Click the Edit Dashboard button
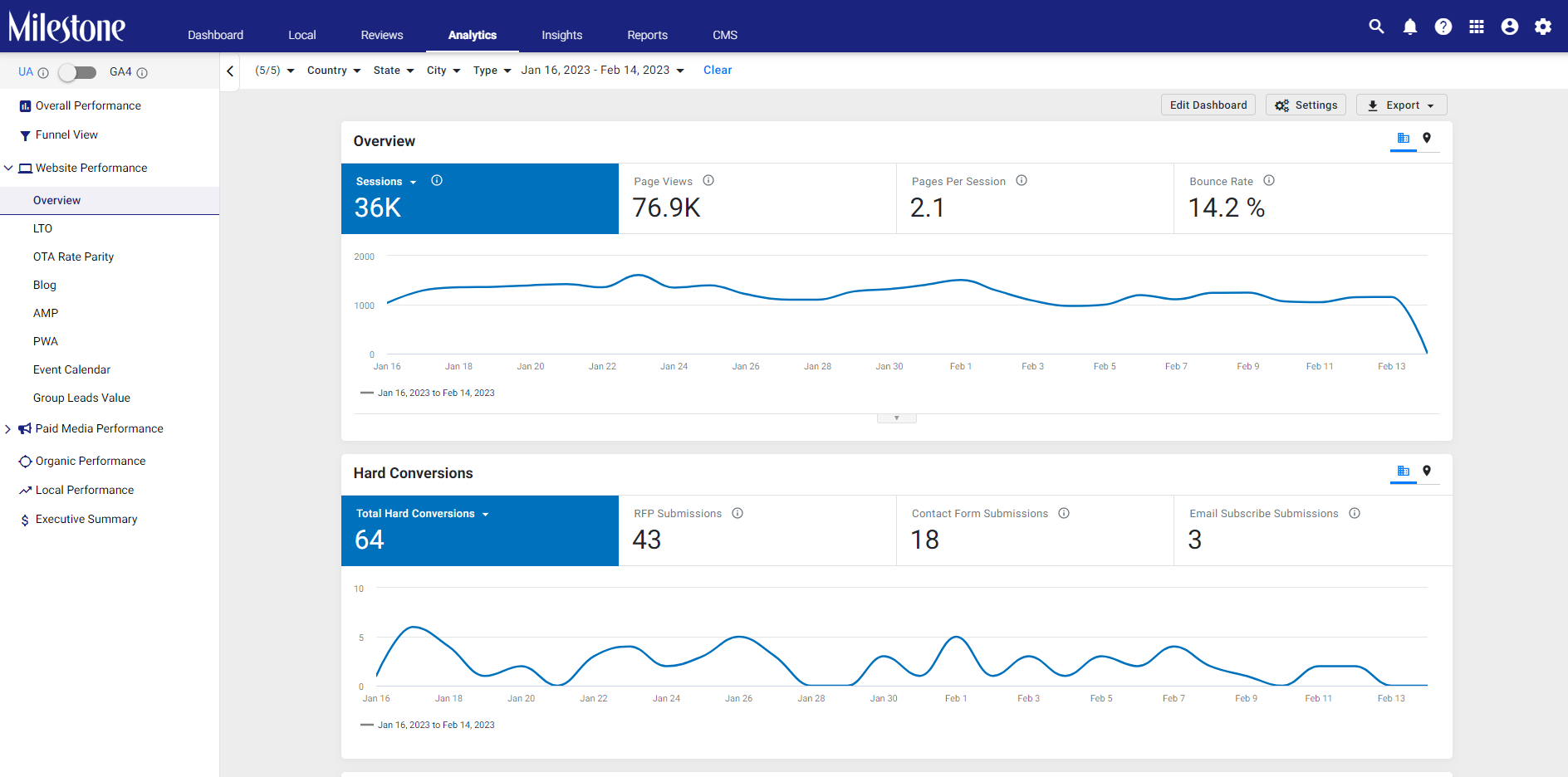 1208,105
